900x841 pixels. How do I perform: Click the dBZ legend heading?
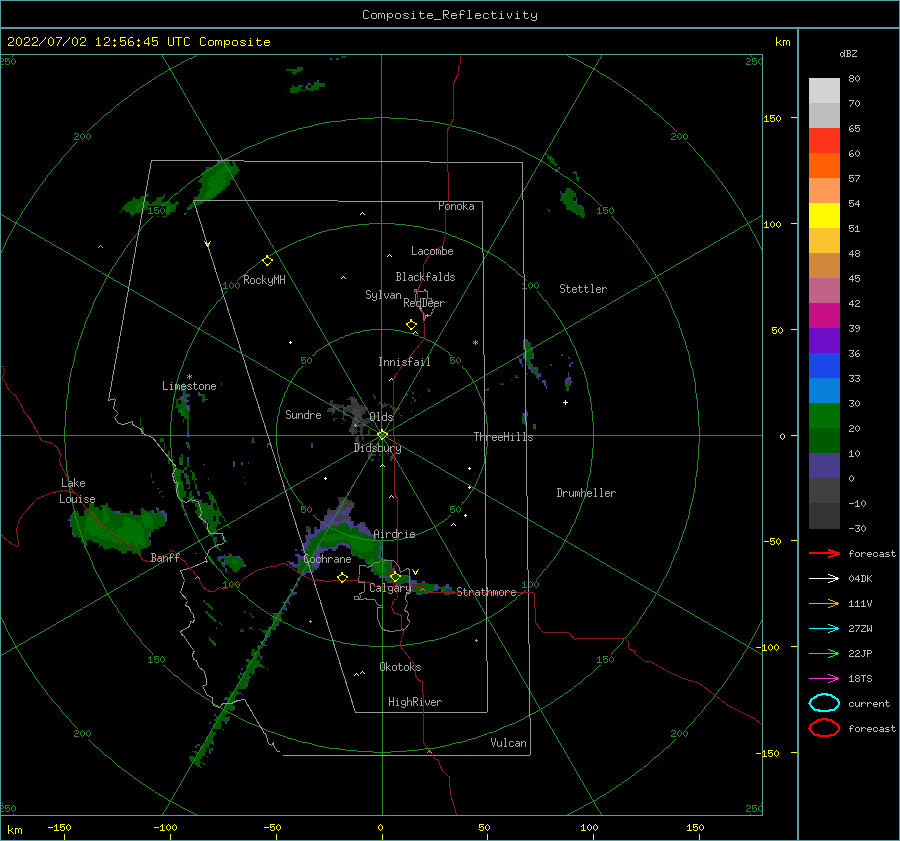point(848,54)
